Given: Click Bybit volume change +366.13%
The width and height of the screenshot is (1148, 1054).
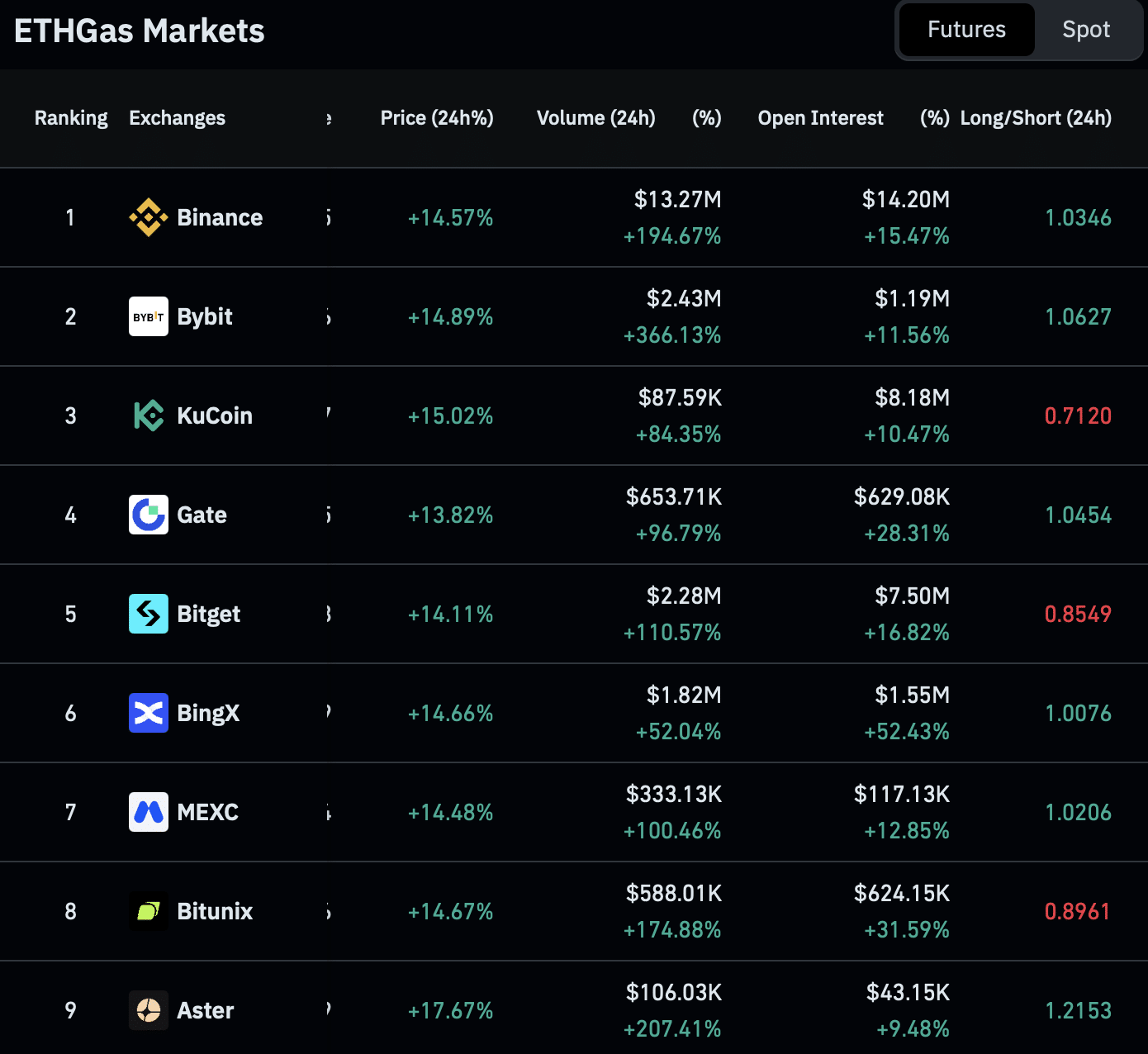Looking at the screenshot, I should click(x=672, y=335).
